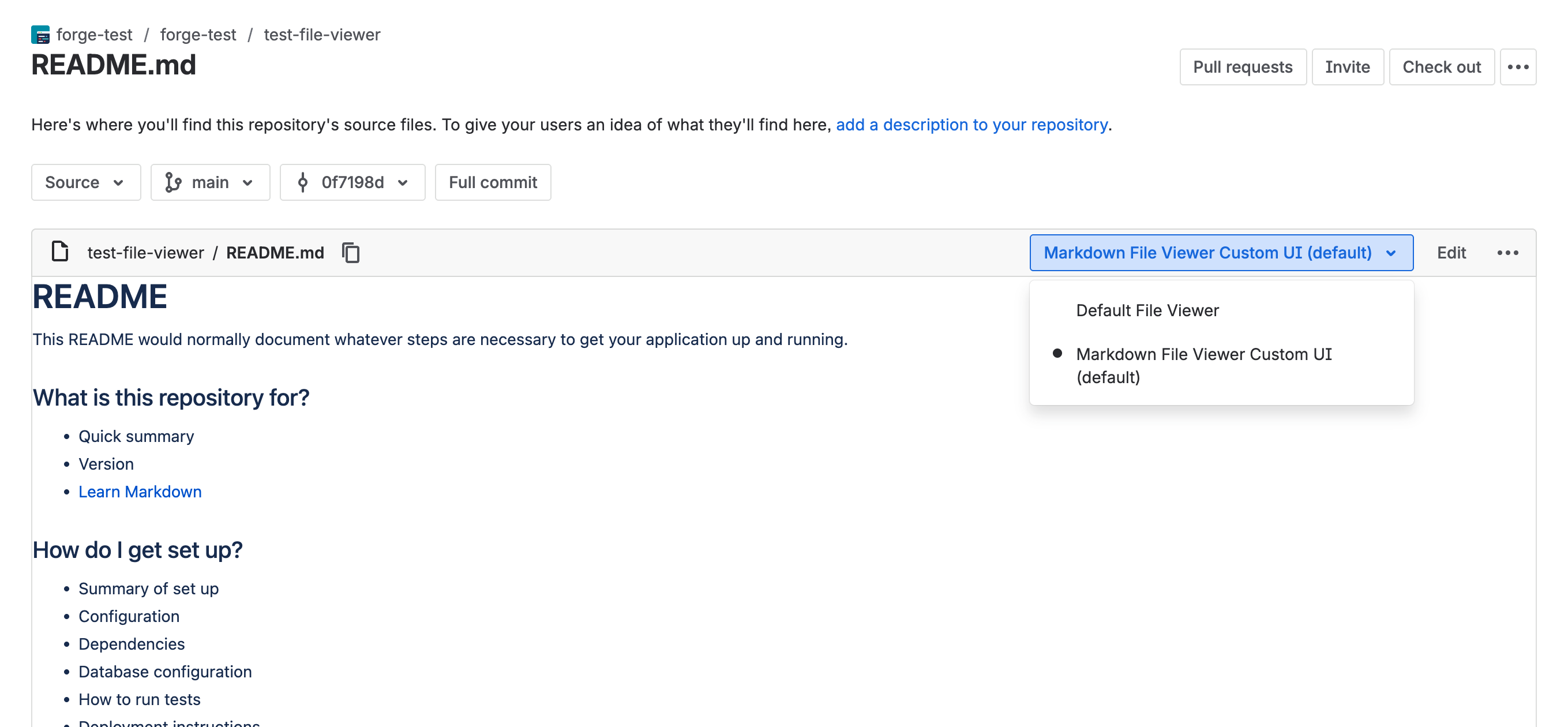Expand the Source dropdown
The image size is (1568, 727).
(85, 182)
